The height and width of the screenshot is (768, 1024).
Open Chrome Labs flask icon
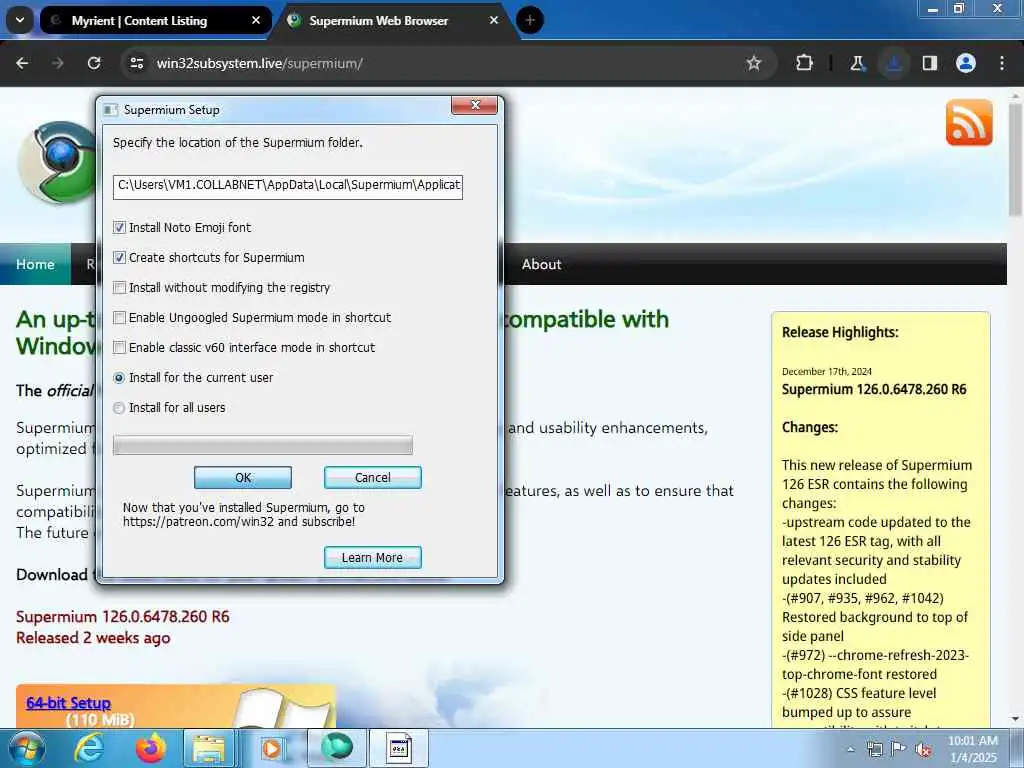click(857, 63)
